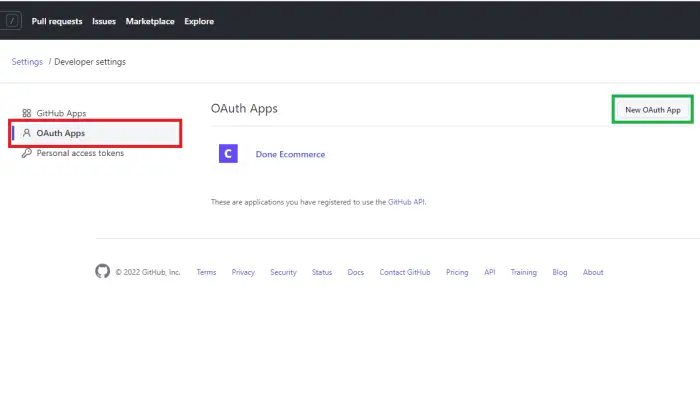Click the slash search shortcut box
The height and width of the screenshot is (406, 700).
tap(12, 21)
